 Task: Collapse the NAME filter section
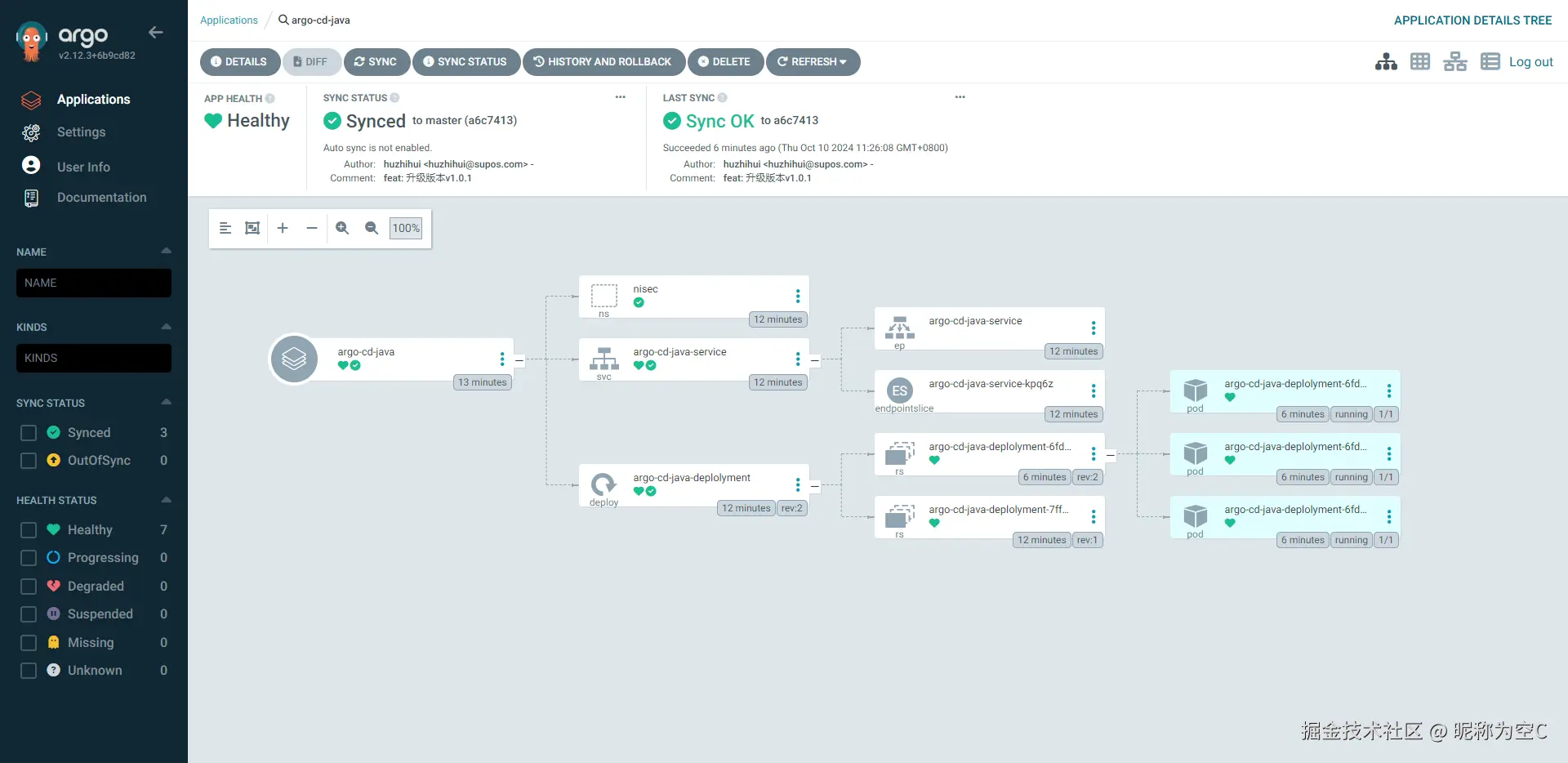click(x=167, y=251)
